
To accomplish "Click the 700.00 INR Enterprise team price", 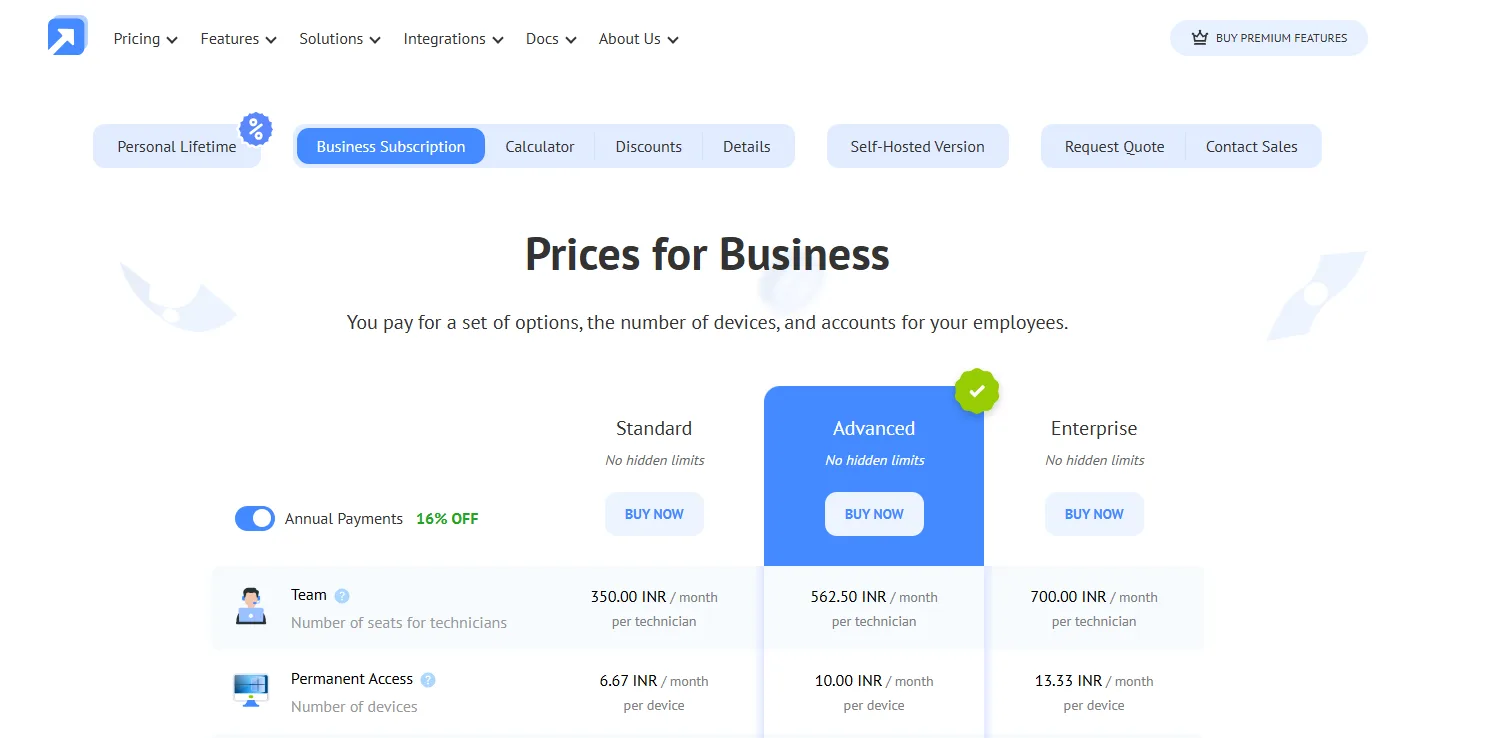I will (x=1068, y=597).
